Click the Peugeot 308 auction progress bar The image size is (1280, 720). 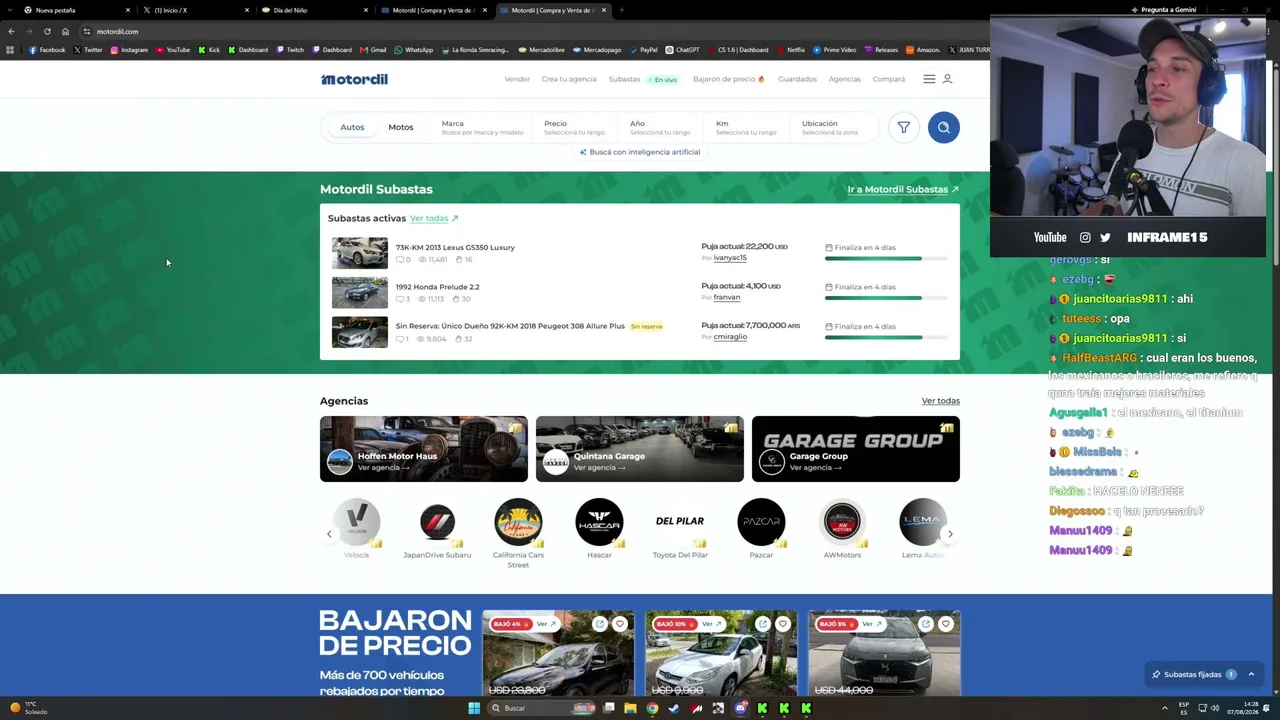click(886, 337)
